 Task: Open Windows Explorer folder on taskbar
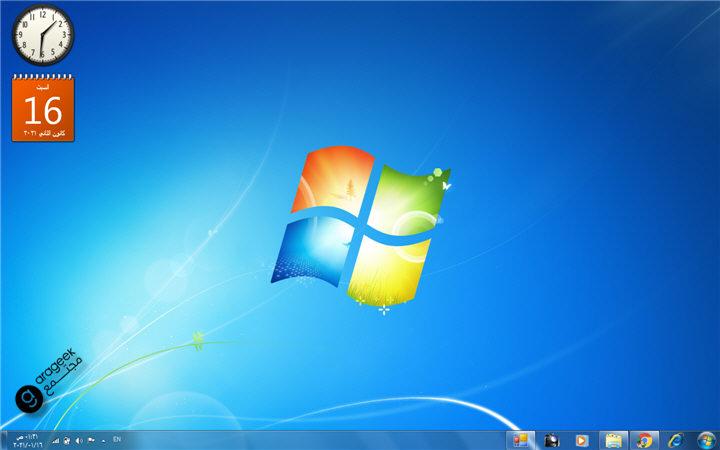(613, 440)
